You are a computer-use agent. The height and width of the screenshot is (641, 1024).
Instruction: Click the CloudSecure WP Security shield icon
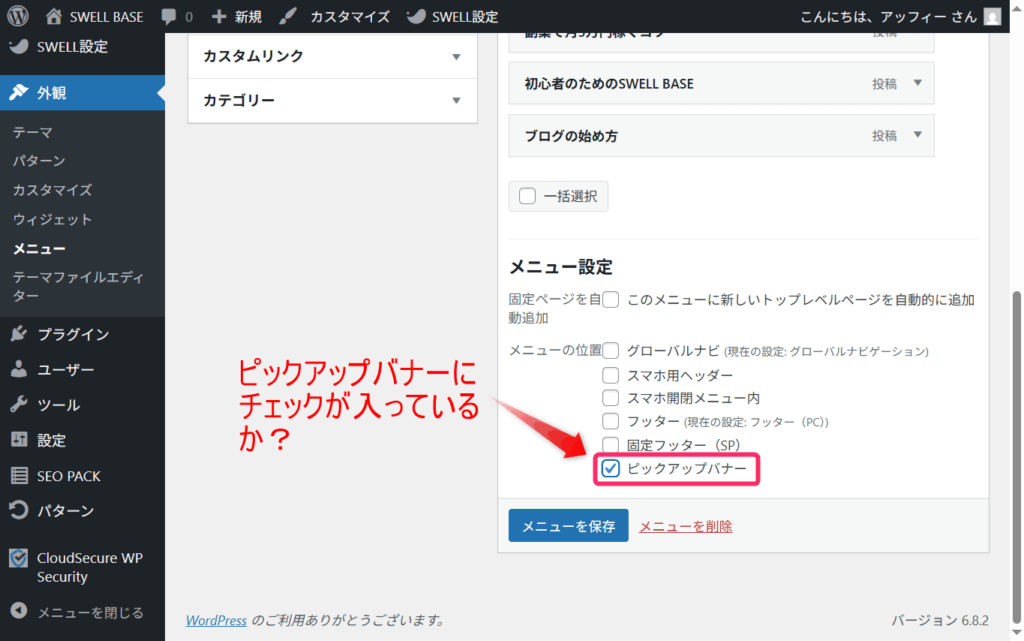pyautogui.click(x=18, y=558)
